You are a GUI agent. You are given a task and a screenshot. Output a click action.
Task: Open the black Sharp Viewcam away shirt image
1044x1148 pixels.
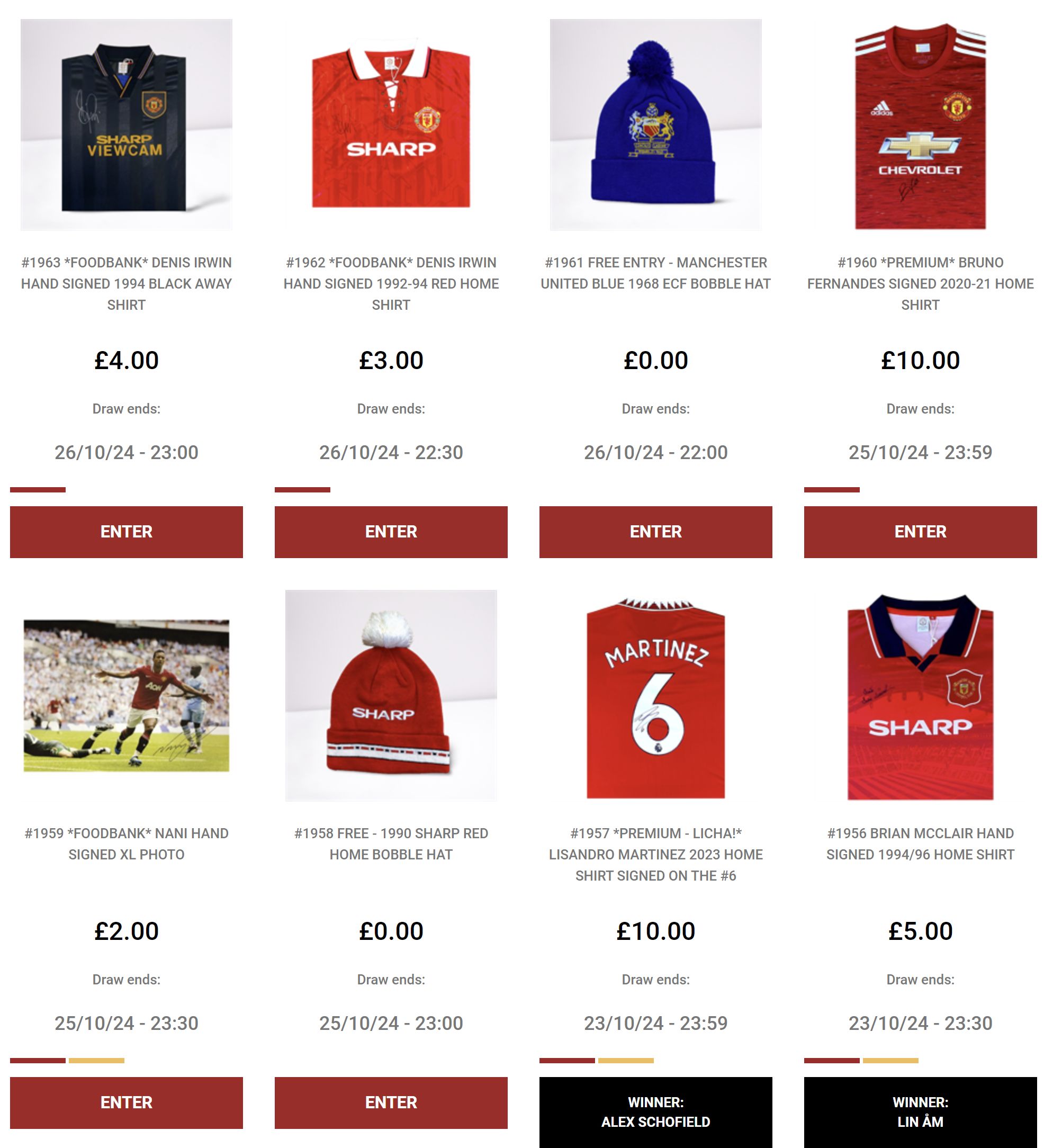[127, 125]
